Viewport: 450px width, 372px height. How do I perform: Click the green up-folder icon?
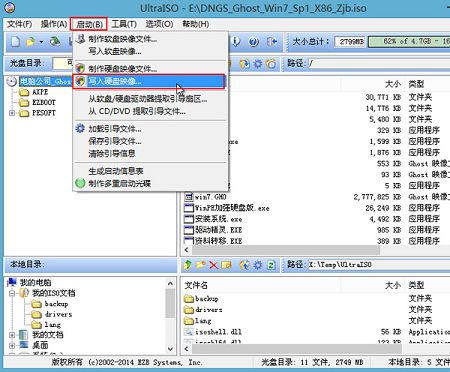(x=188, y=265)
